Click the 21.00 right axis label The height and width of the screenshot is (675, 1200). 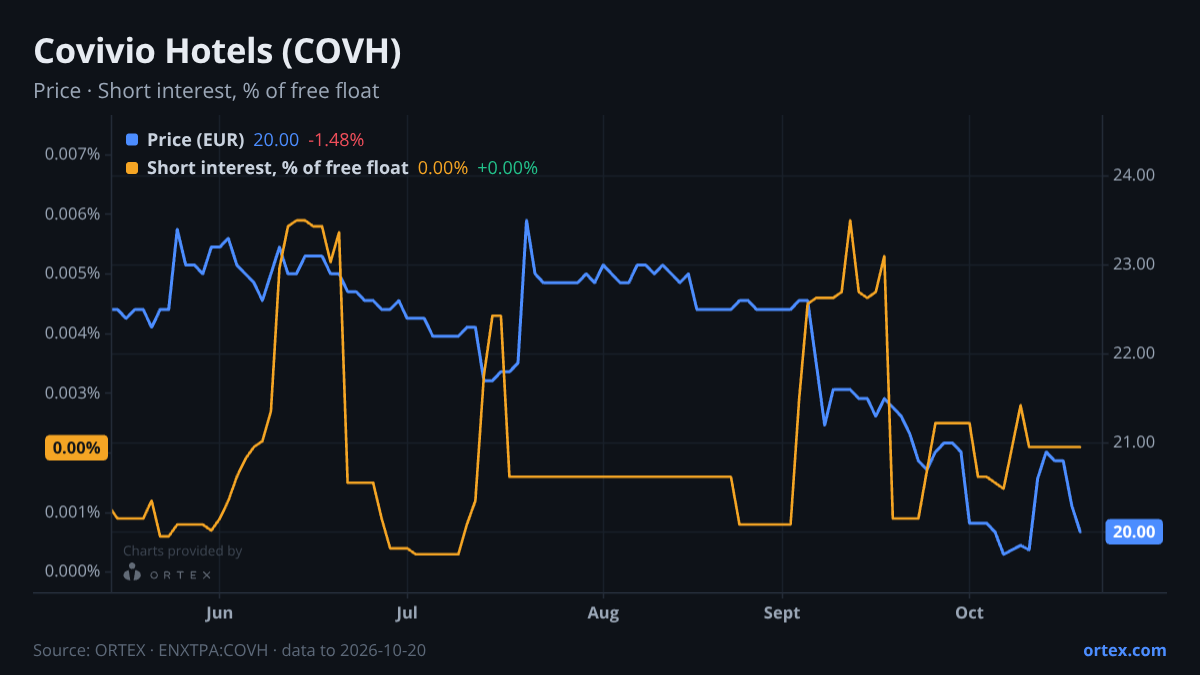pyautogui.click(x=1134, y=442)
